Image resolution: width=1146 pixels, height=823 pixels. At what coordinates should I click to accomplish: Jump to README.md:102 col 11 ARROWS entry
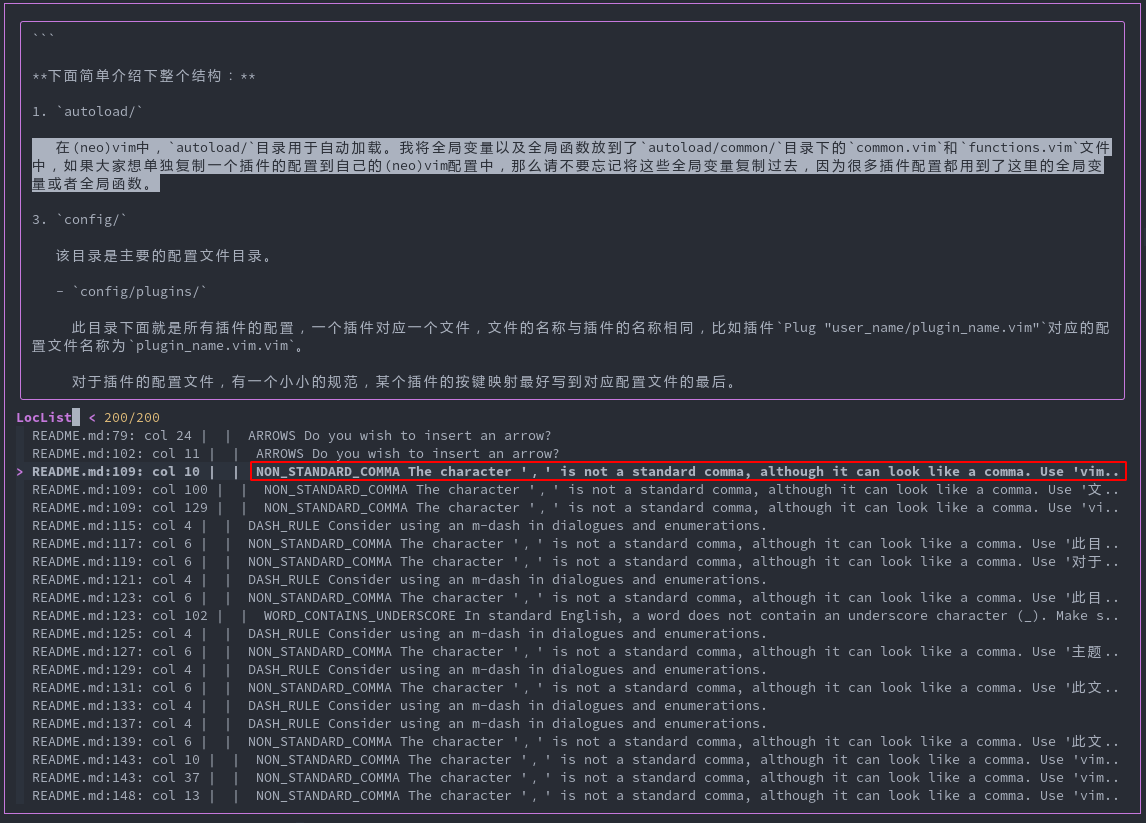coord(295,454)
